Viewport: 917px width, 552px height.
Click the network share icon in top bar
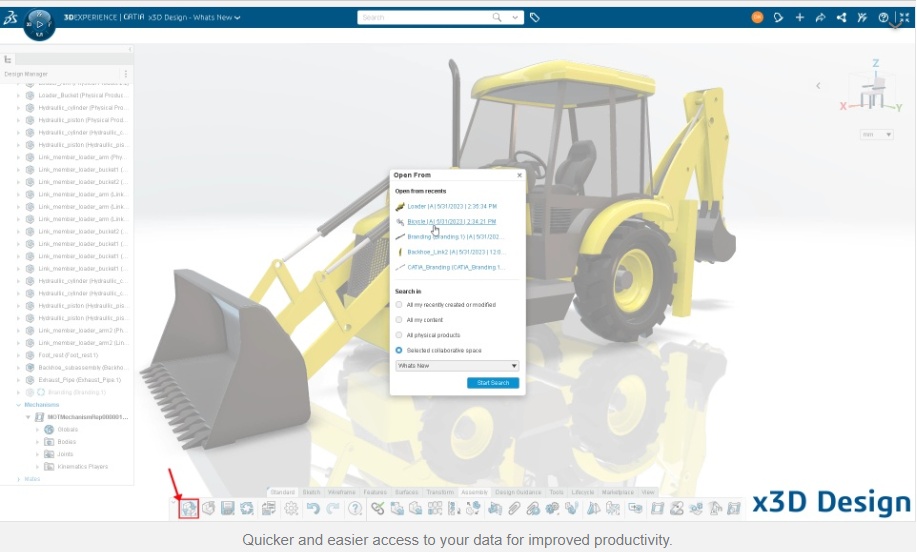842,18
